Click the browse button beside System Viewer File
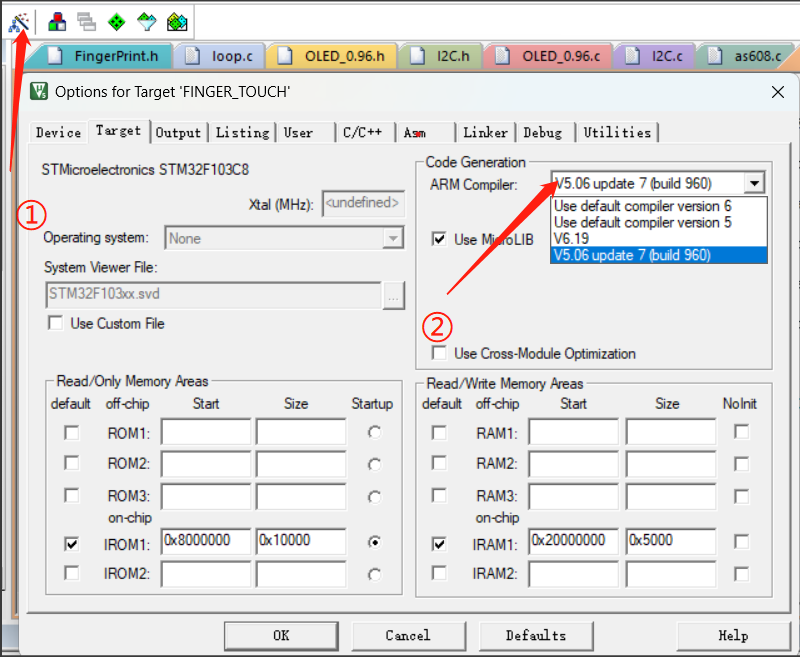 click(x=393, y=294)
